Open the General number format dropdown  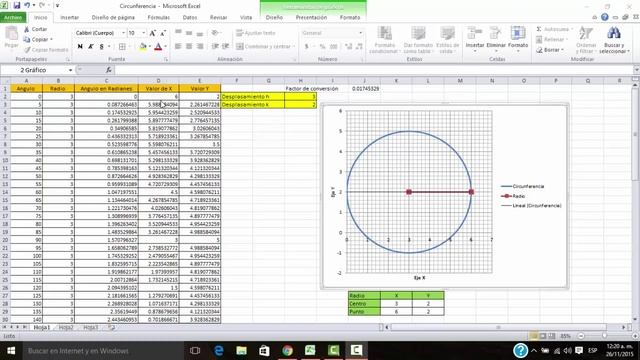coord(360,33)
